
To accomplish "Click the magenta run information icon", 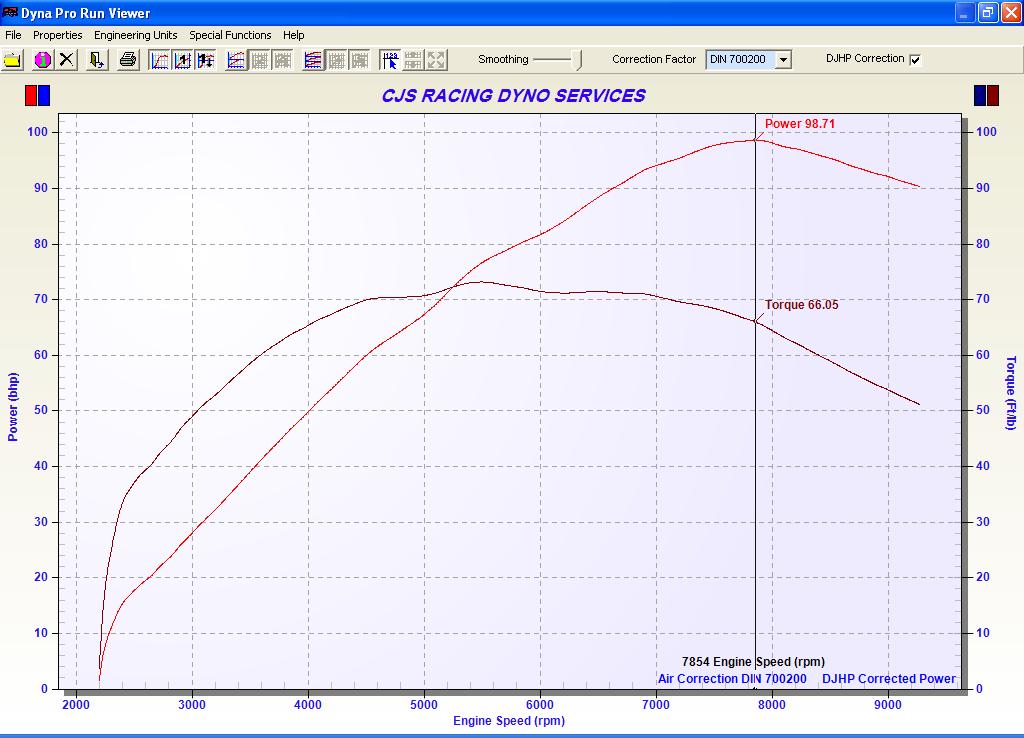I will click(x=42, y=60).
